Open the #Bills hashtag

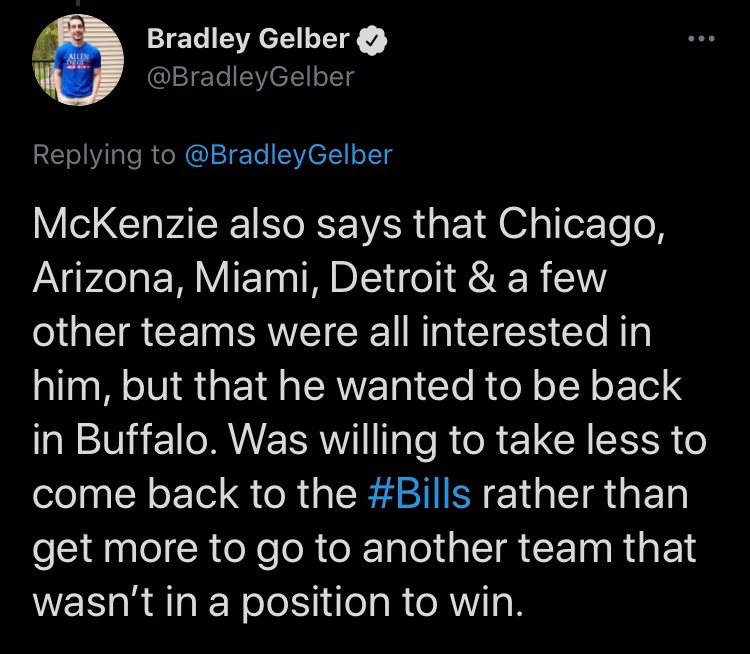[419, 494]
